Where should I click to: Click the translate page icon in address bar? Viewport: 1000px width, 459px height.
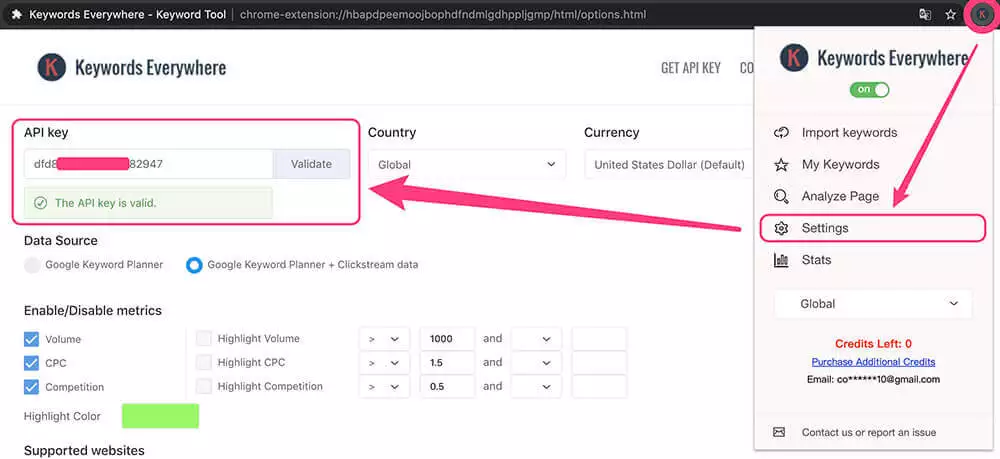point(925,15)
